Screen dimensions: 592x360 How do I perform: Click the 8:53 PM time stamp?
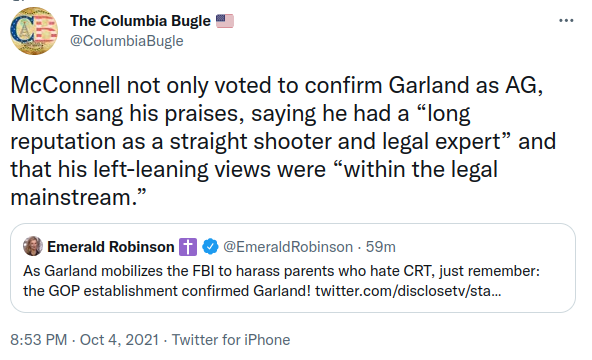click(x=39, y=340)
